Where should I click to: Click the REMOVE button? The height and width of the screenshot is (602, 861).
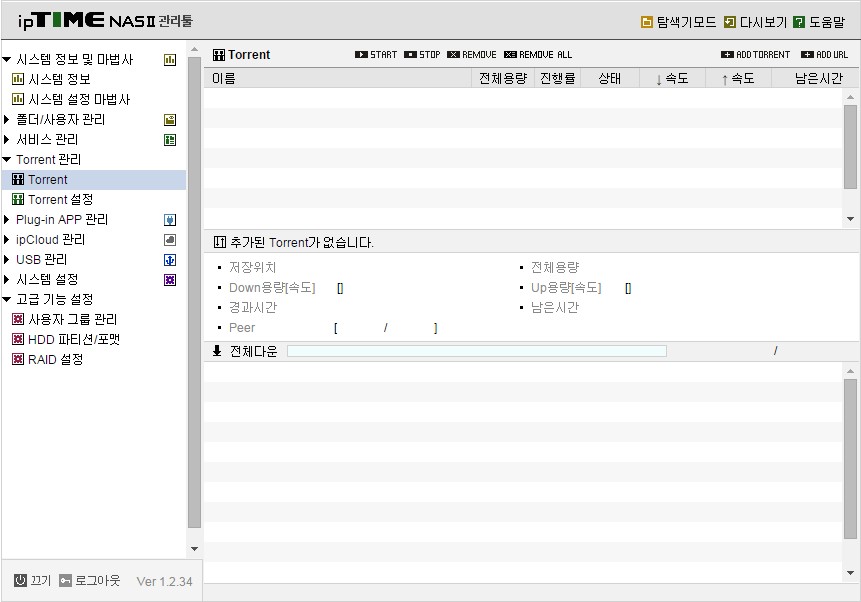(x=472, y=55)
